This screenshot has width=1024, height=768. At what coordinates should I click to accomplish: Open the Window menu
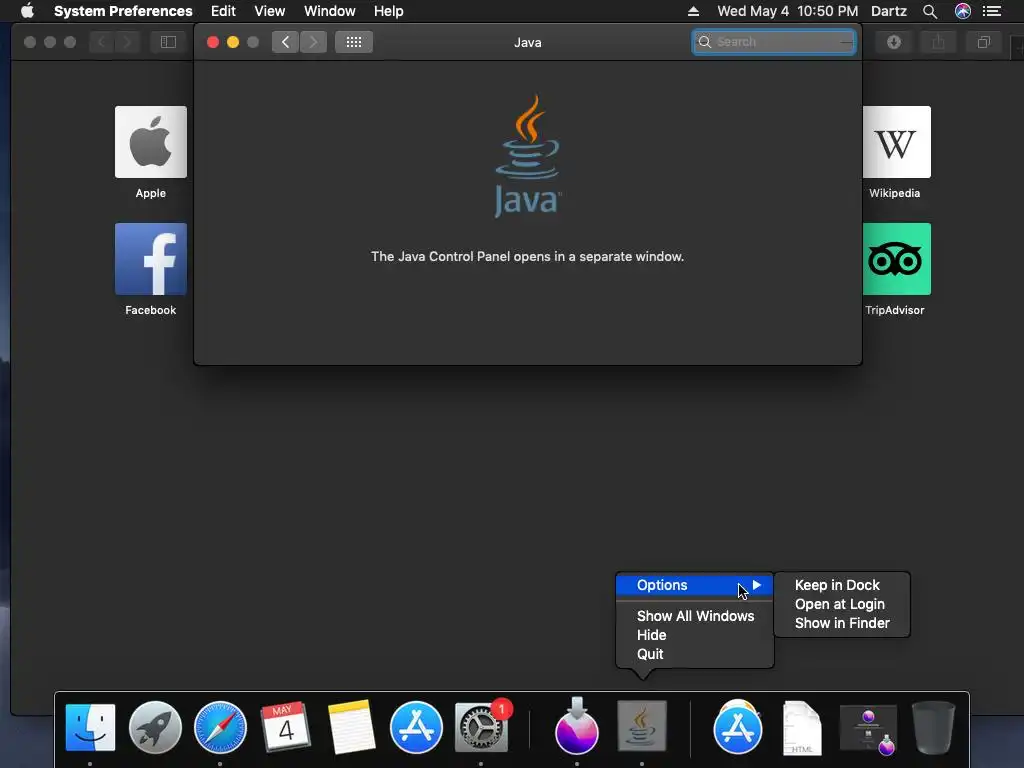pos(330,11)
